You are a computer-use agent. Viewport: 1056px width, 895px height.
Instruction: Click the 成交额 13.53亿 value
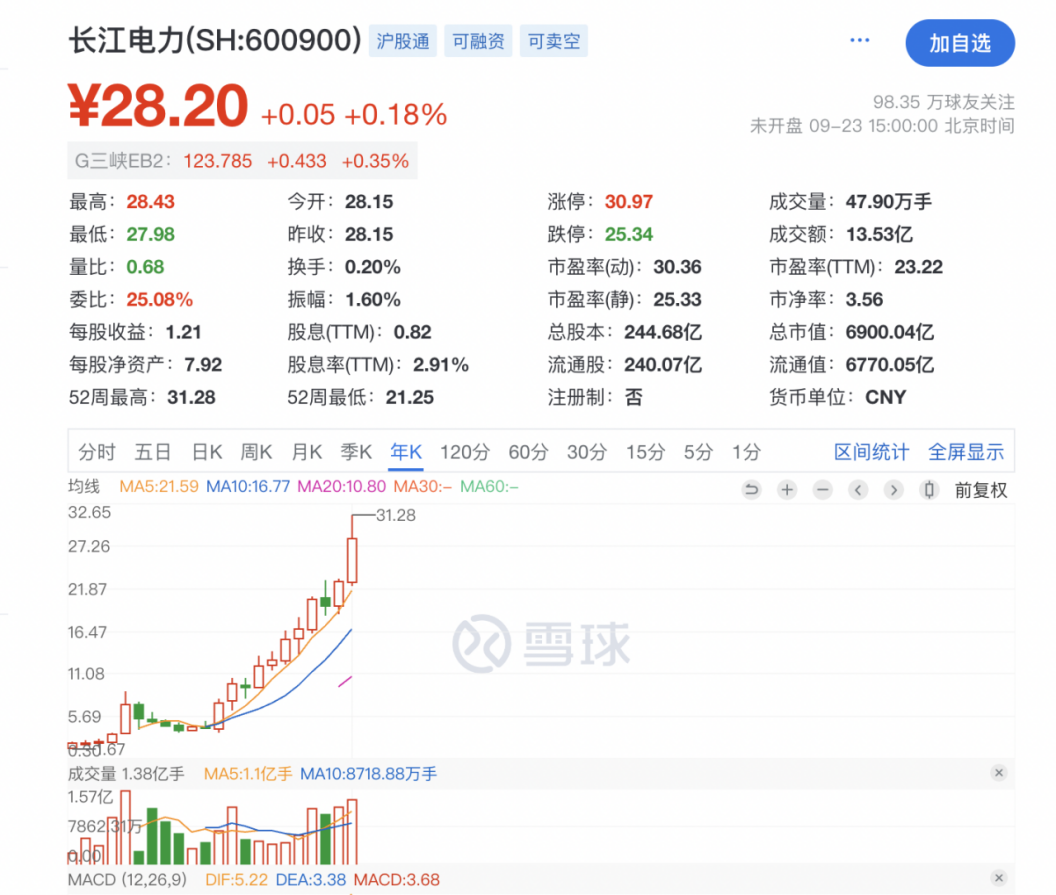879,234
